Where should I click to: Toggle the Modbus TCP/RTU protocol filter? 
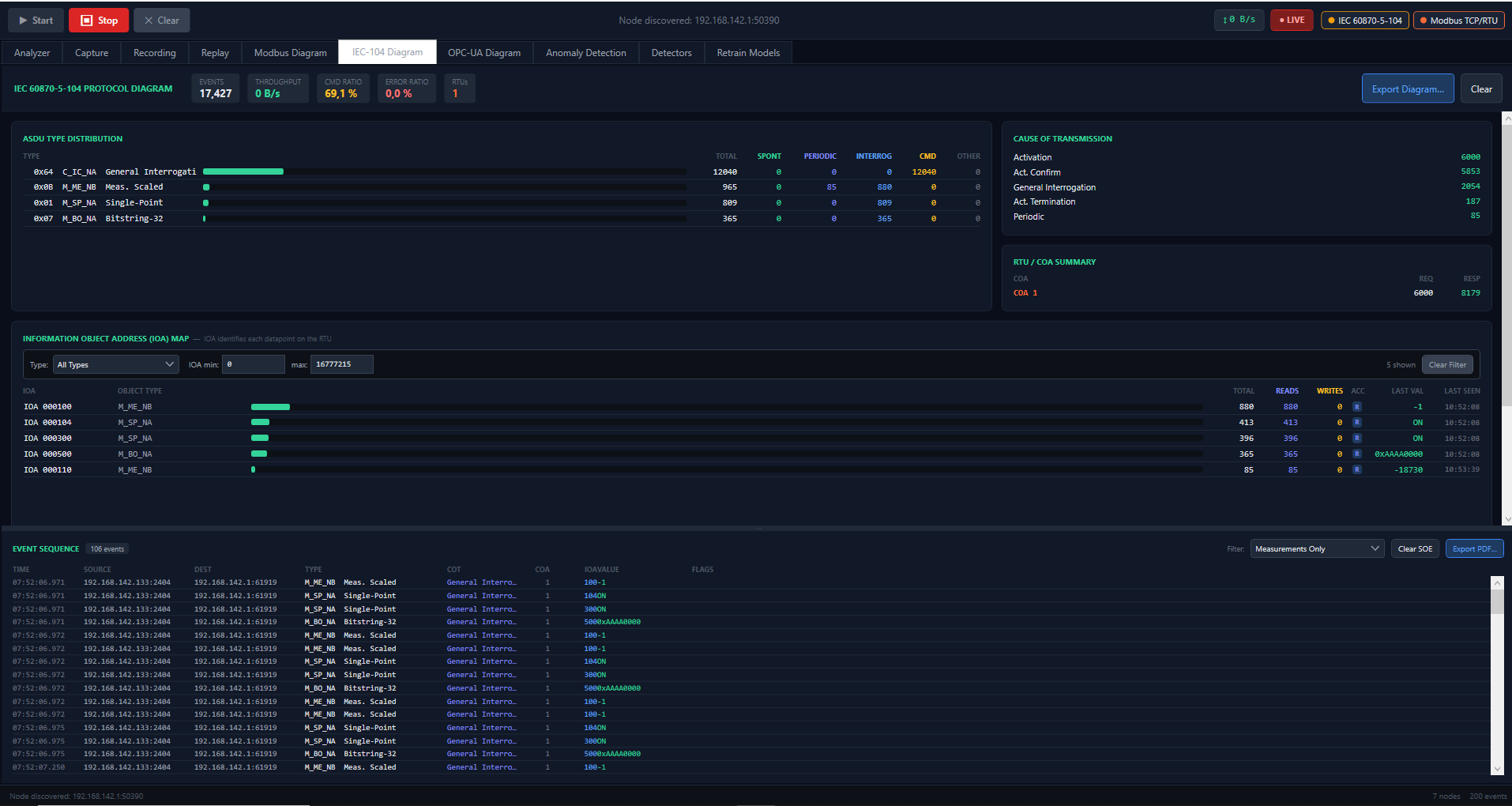click(x=1458, y=21)
